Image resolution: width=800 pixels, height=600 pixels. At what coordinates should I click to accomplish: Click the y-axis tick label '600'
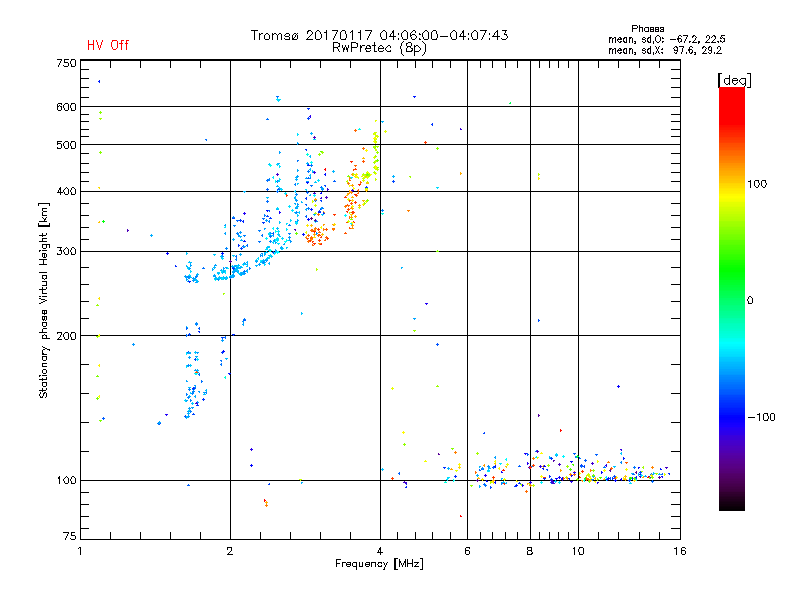click(66, 107)
